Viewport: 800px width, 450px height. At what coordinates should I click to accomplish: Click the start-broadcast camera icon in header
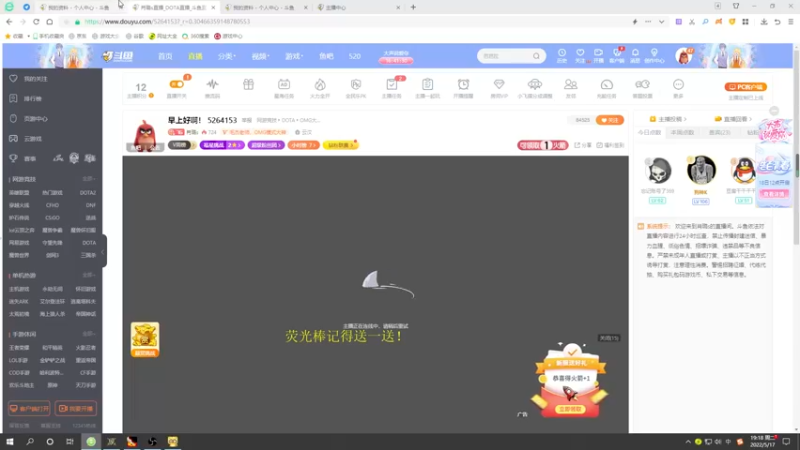pos(598,53)
